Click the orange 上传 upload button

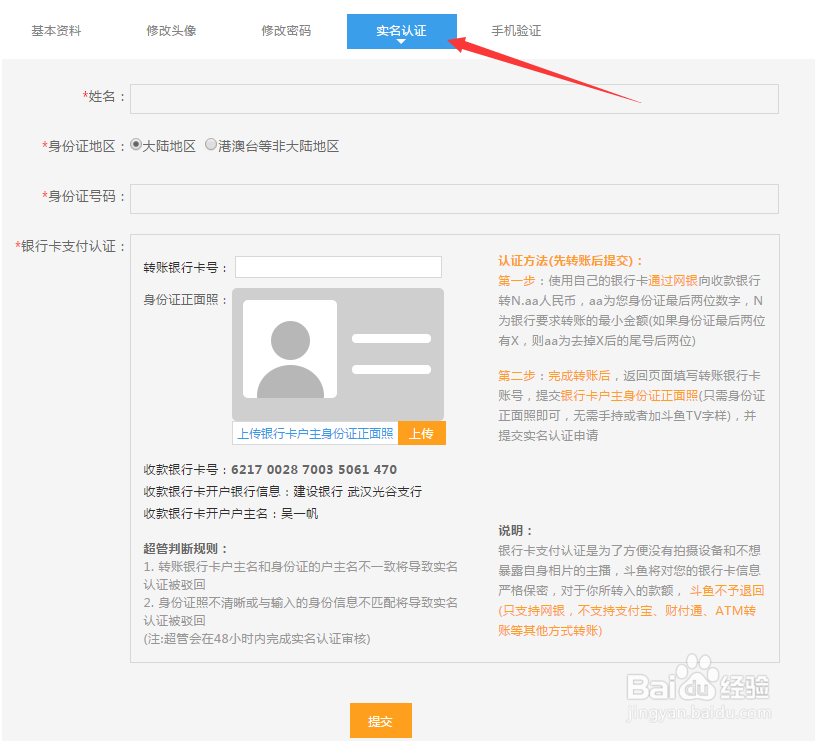pos(421,434)
